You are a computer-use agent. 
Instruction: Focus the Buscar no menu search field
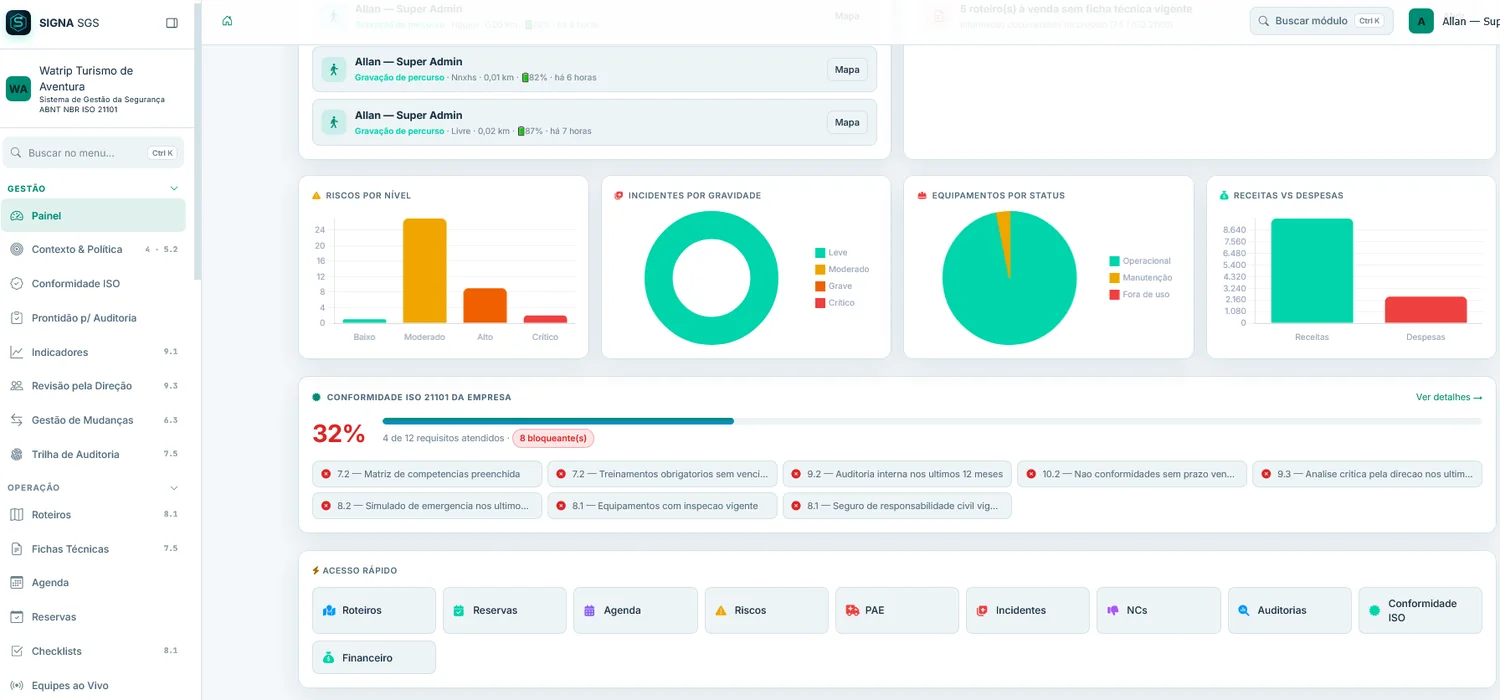pos(93,153)
